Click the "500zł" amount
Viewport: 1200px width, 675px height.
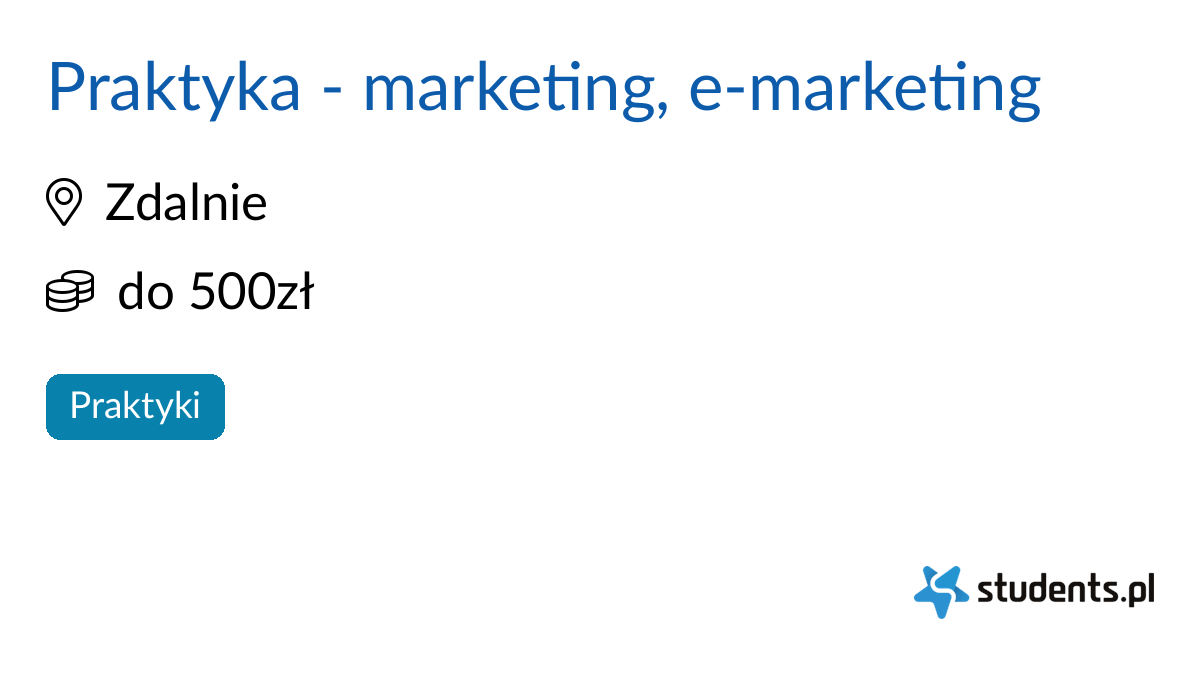point(251,292)
